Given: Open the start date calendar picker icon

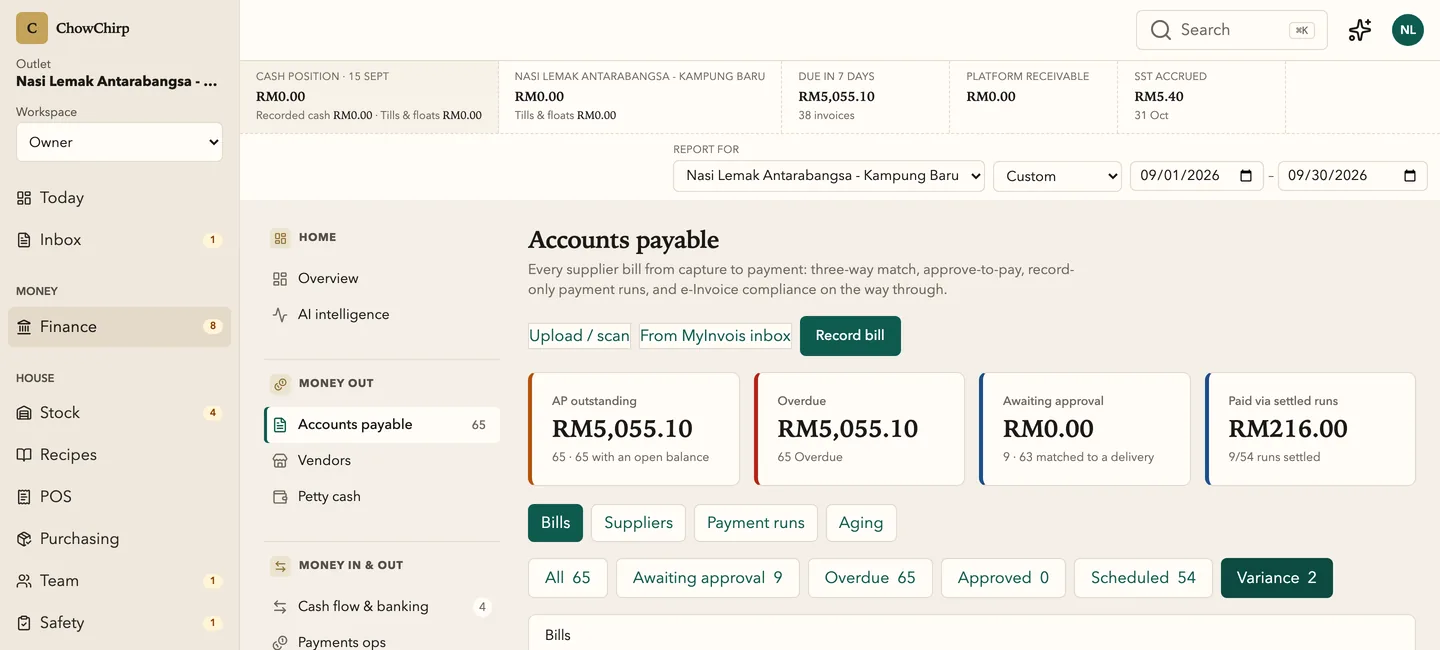Looking at the screenshot, I should point(1246,176).
